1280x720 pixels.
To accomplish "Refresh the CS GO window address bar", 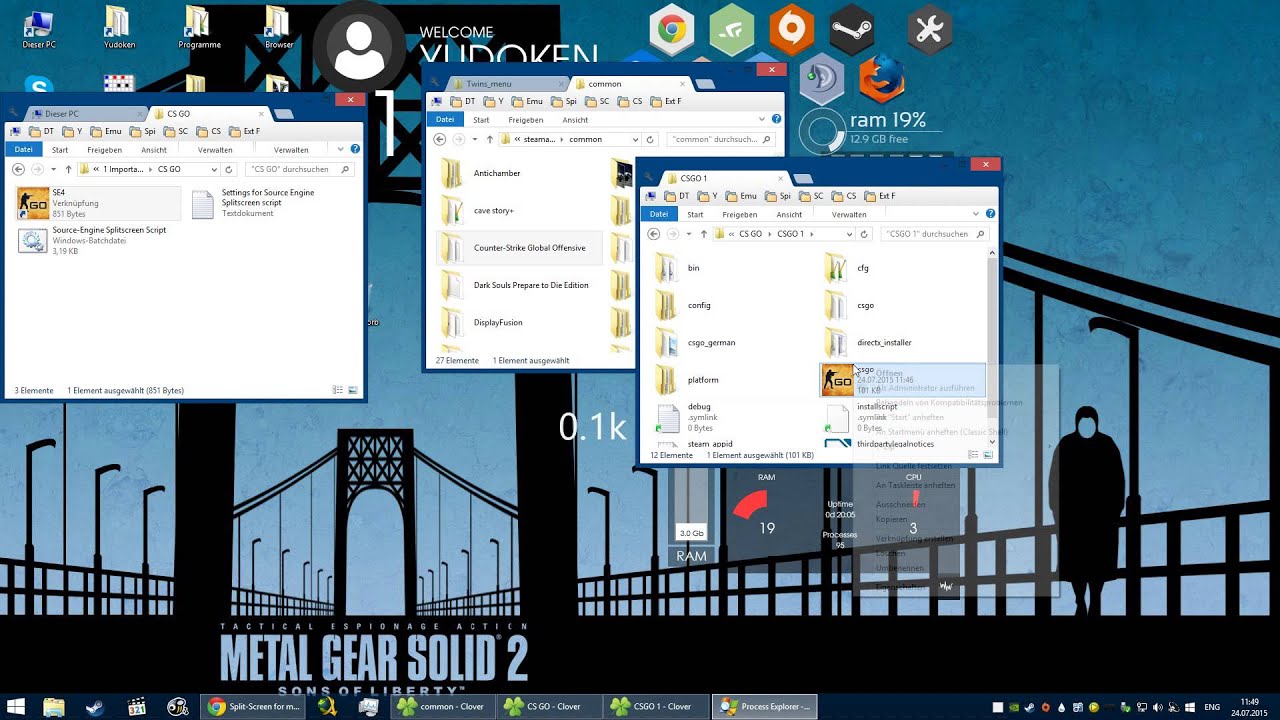I will pyautogui.click(x=229, y=170).
